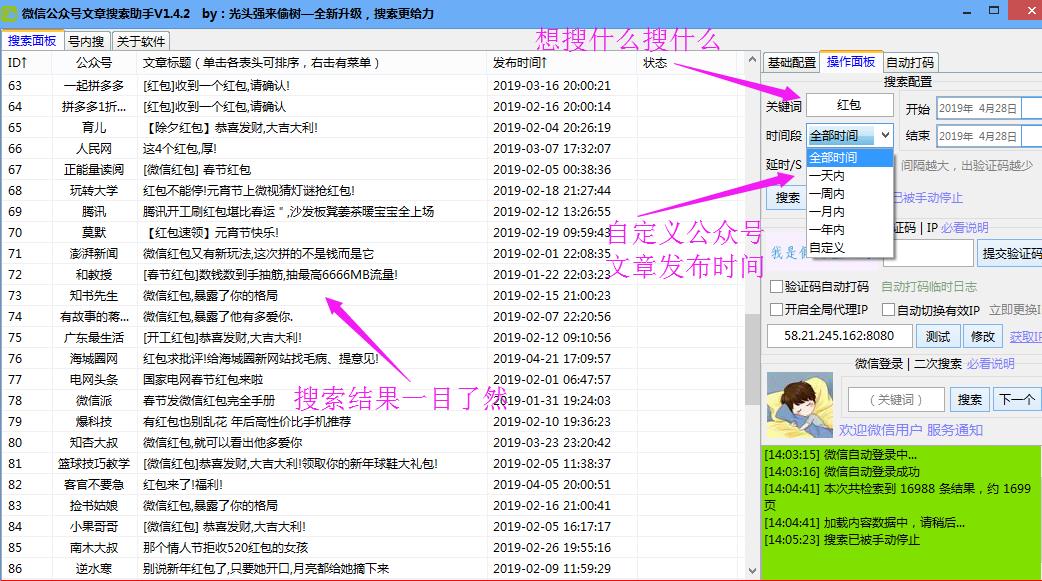This screenshot has height=581, width=1042.
Task: Open the 自动打码临时日志 link
Action: [x=929, y=287]
